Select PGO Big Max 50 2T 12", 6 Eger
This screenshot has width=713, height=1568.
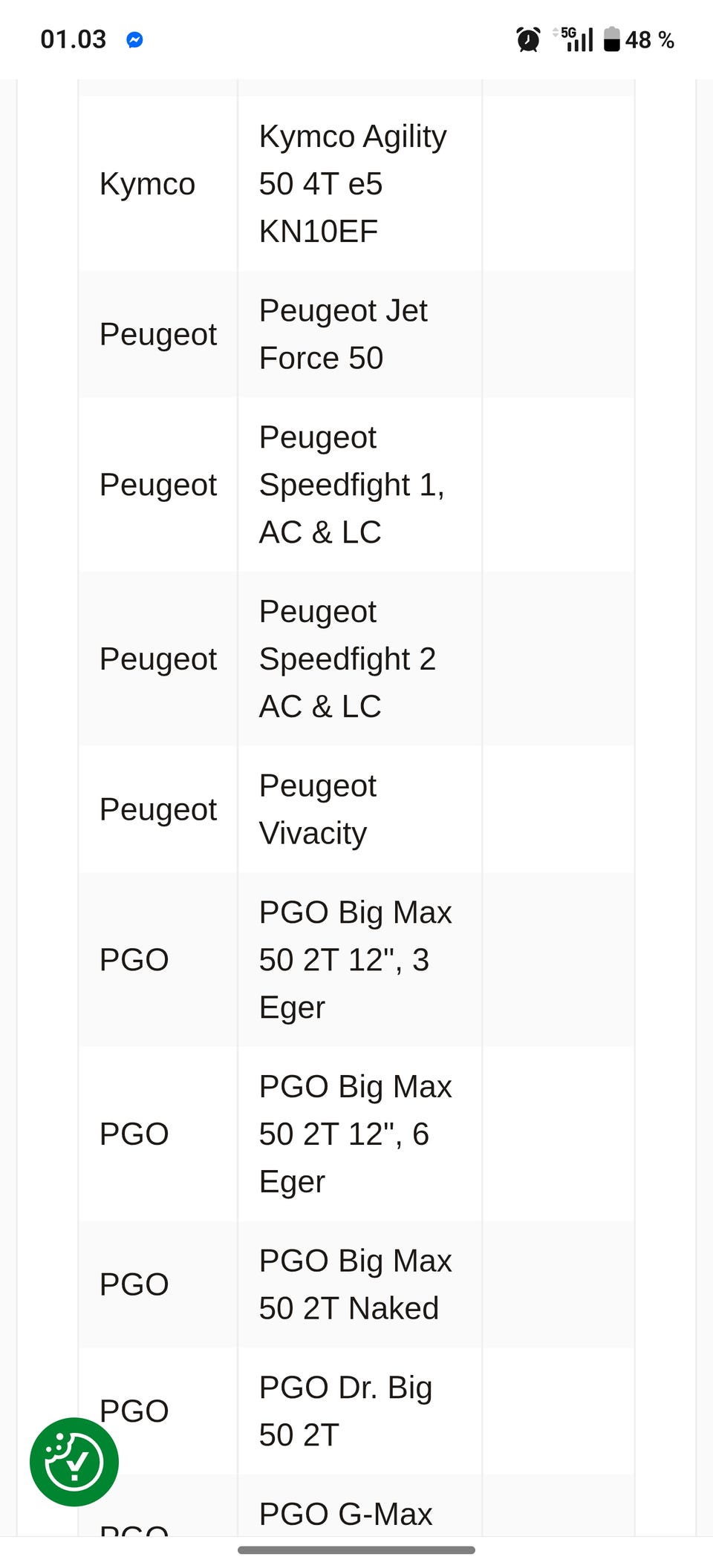pyautogui.click(x=360, y=1134)
